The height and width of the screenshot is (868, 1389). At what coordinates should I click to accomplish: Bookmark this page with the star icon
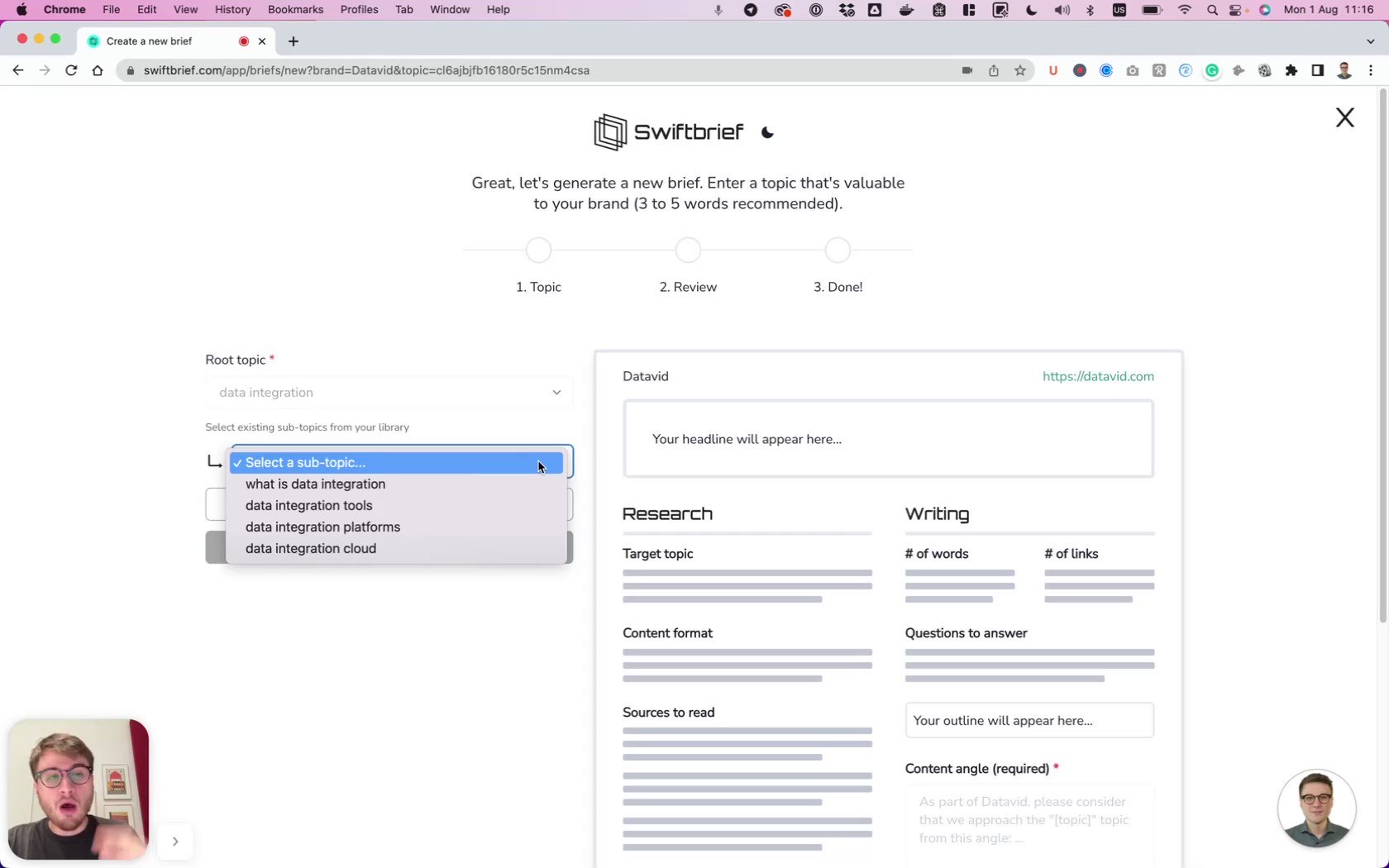coord(1020,70)
